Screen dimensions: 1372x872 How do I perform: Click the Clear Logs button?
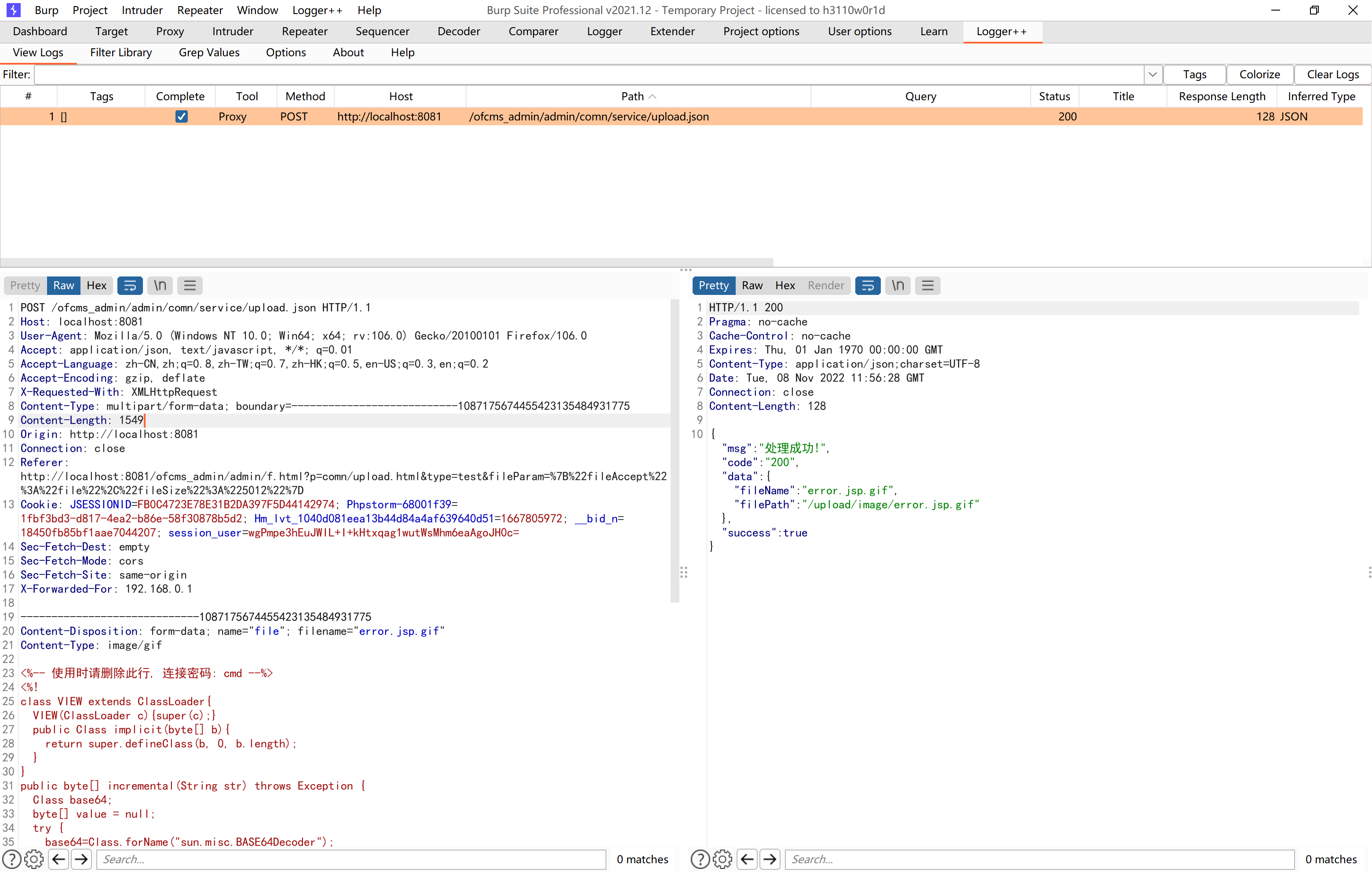(x=1333, y=74)
